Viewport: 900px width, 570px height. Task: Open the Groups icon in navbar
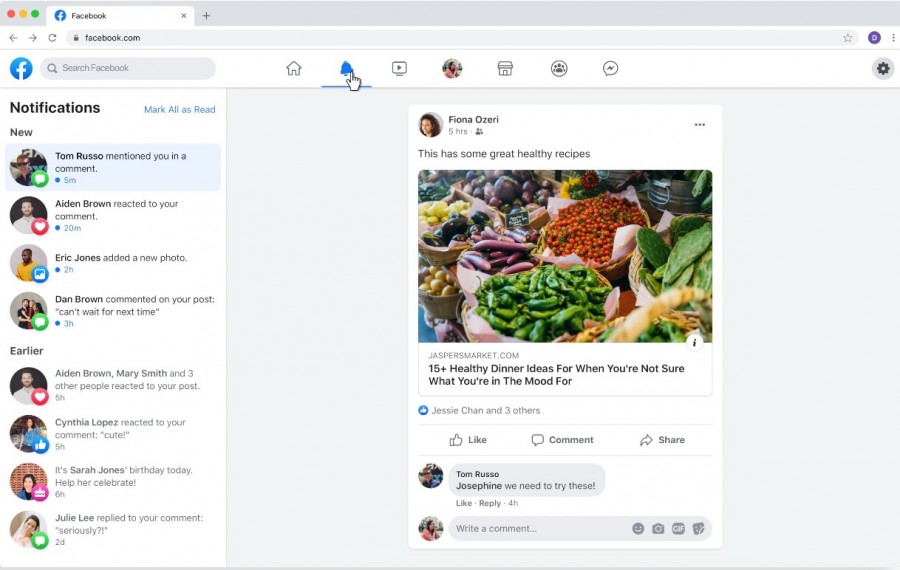559,68
